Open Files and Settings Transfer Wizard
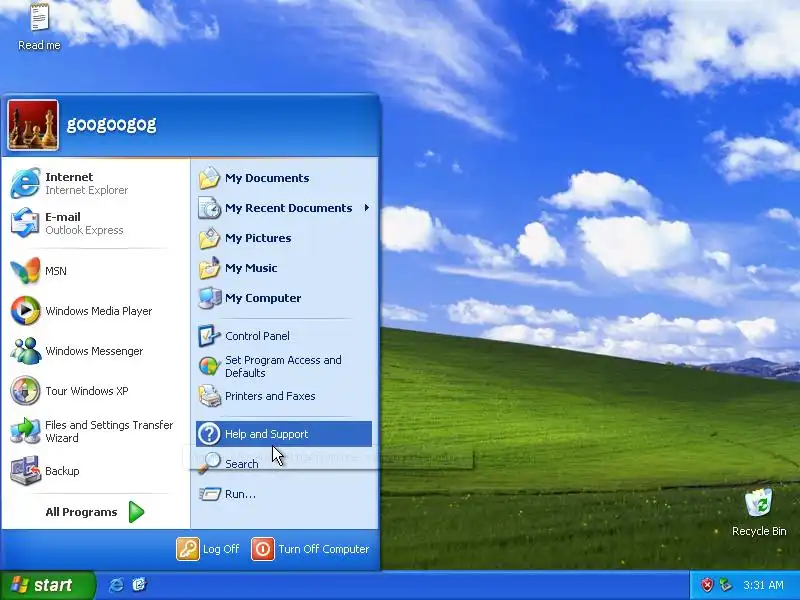The width and height of the screenshot is (800, 600). click(95, 431)
